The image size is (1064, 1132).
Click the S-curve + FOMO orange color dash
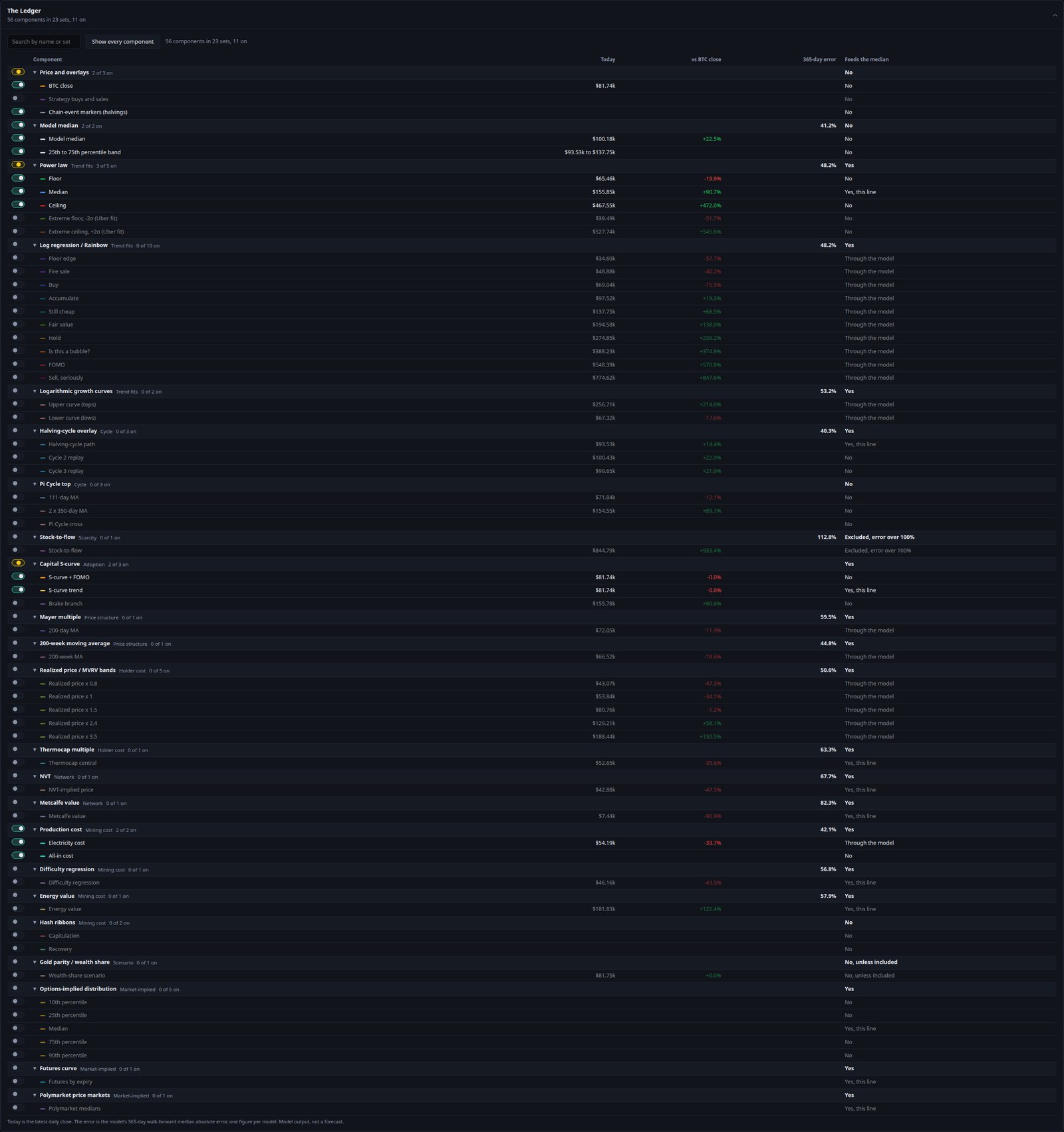point(43,577)
